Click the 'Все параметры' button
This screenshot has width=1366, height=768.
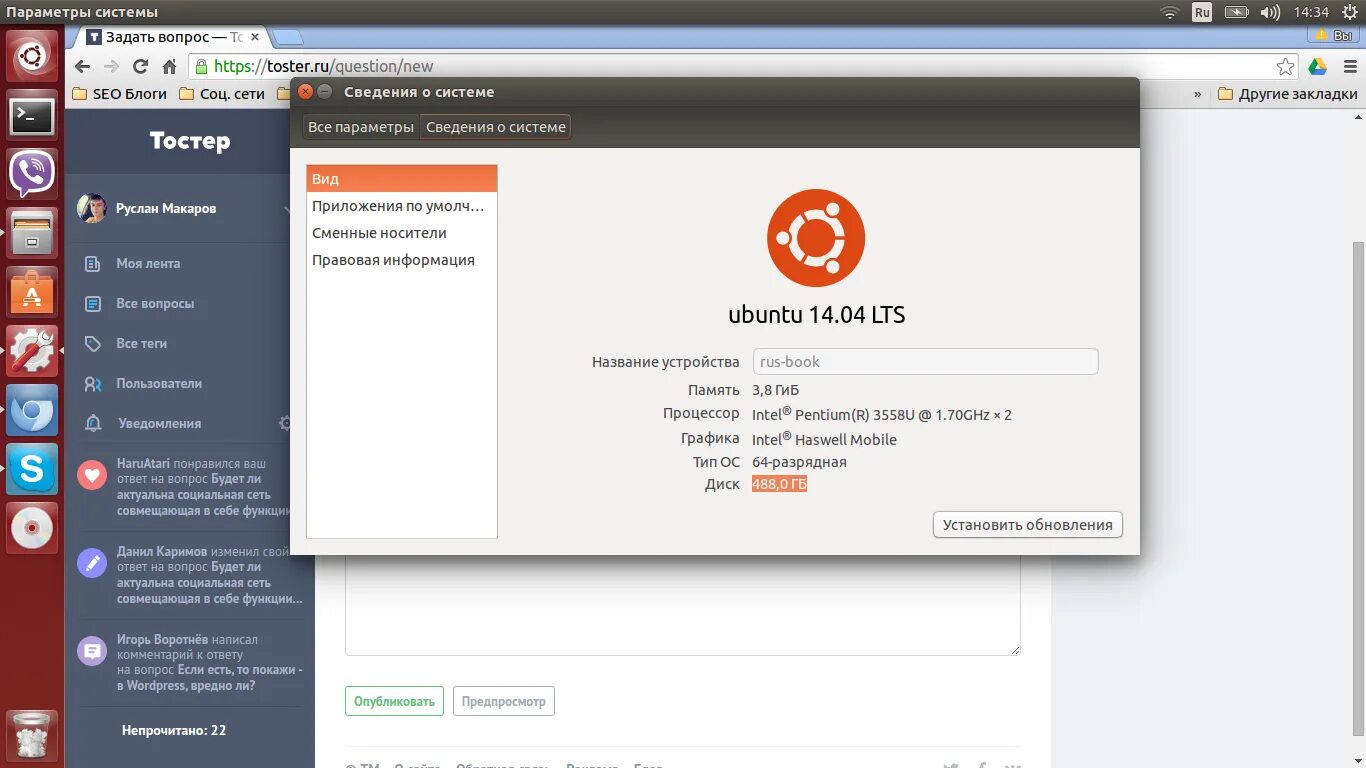(x=361, y=127)
